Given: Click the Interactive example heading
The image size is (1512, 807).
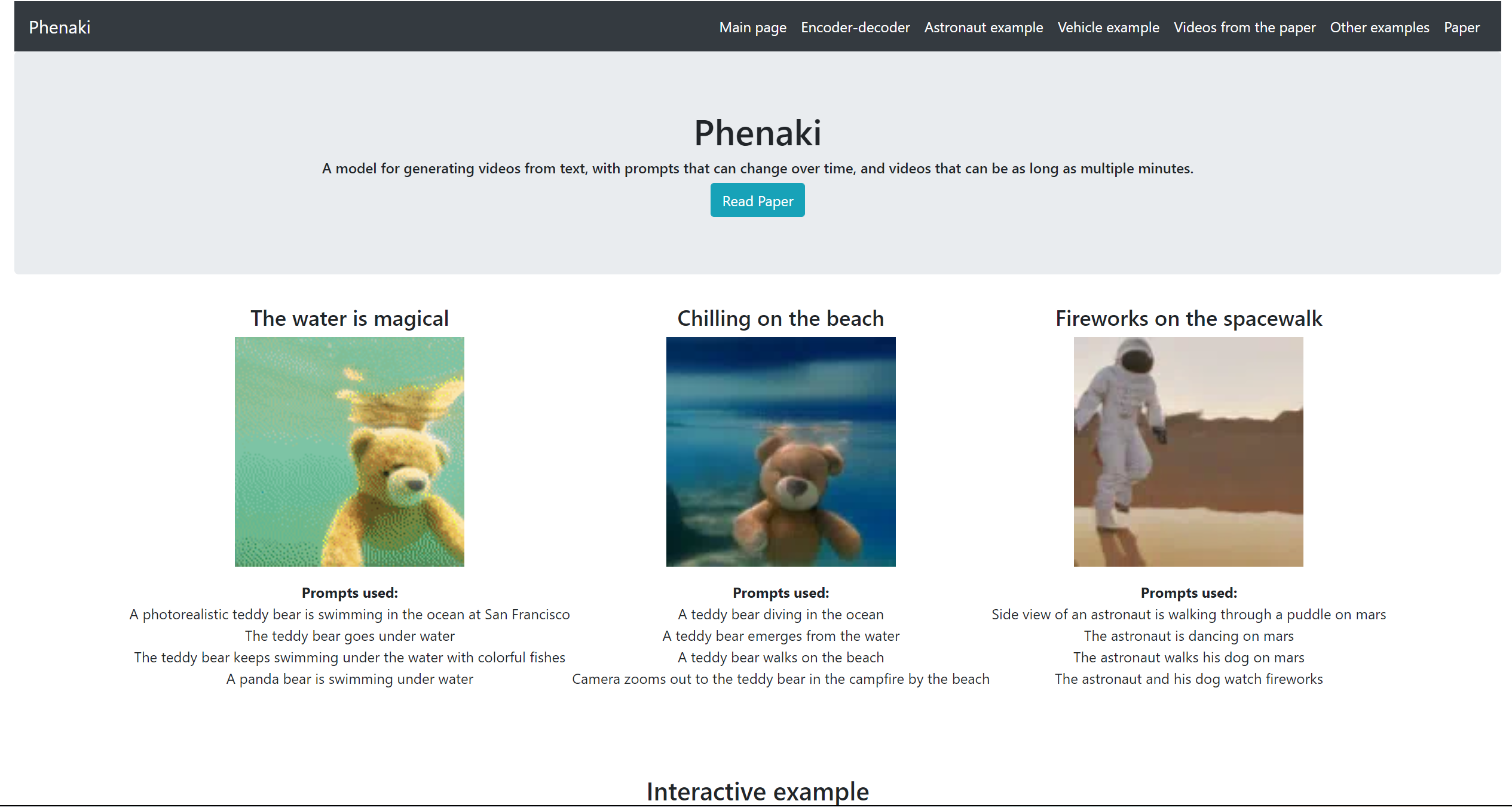Looking at the screenshot, I should click(x=757, y=790).
